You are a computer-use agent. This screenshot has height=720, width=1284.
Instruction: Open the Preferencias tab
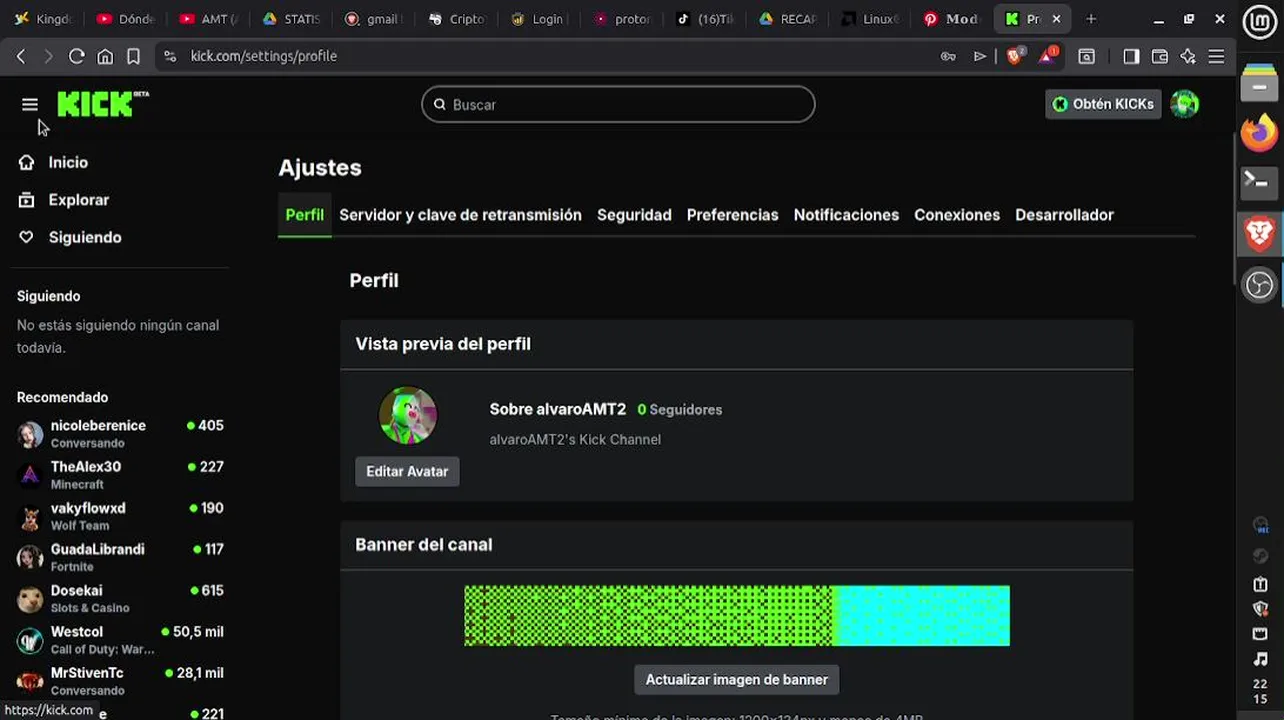pos(732,215)
